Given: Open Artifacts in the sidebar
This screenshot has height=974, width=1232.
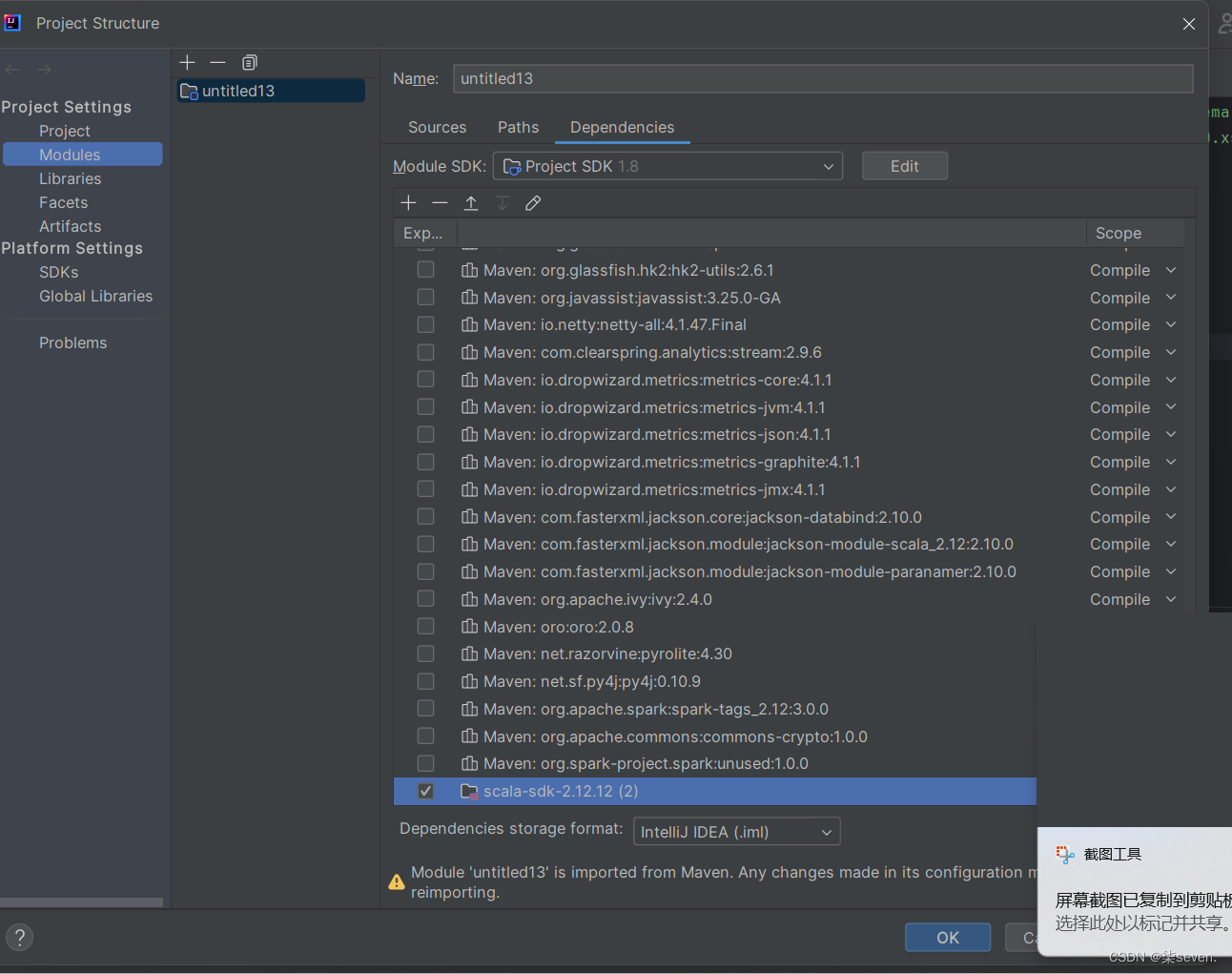Looking at the screenshot, I should [x=70, y=226].
